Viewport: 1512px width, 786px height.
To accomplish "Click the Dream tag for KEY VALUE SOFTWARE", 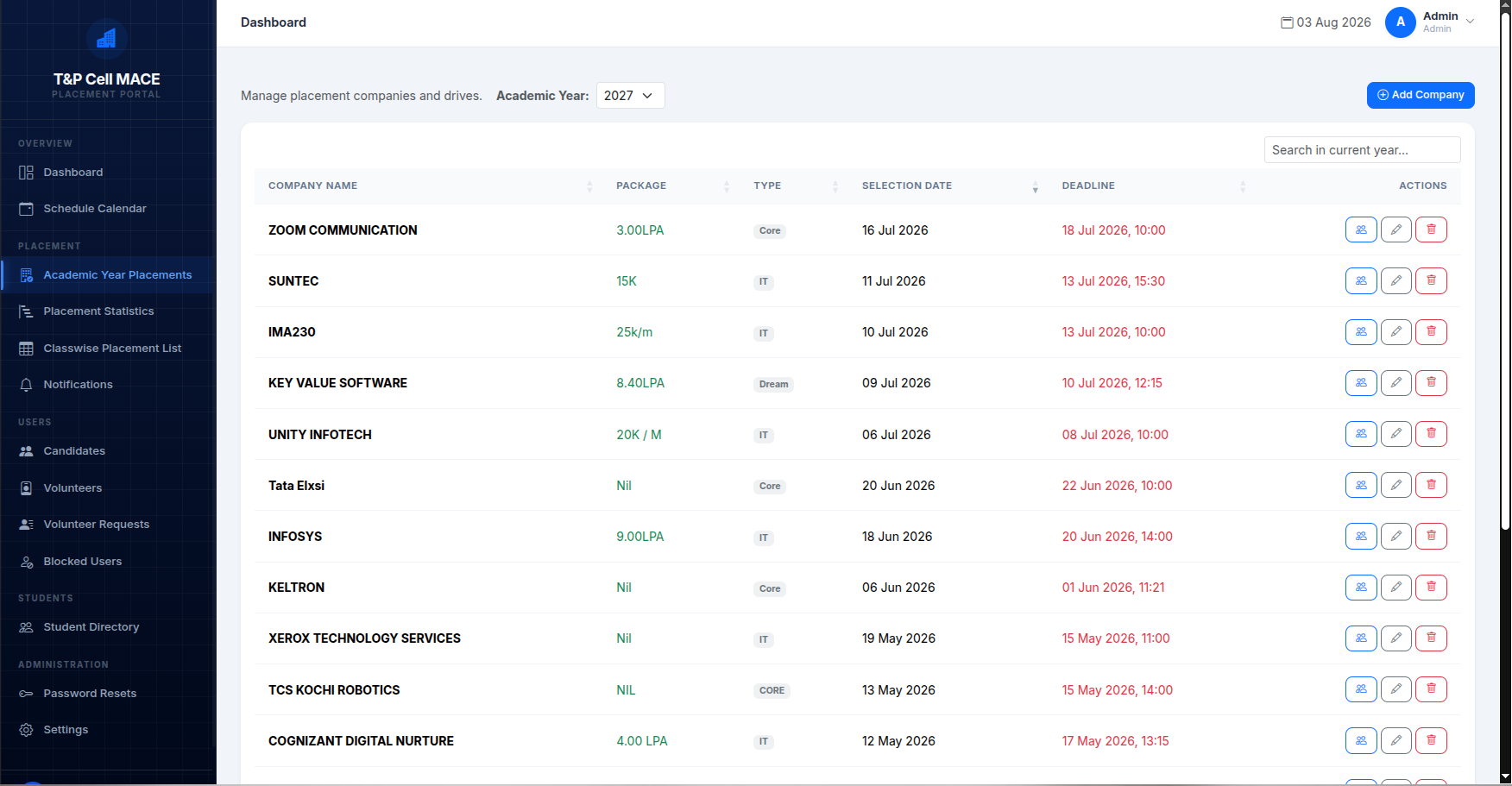I will point(773,385).
